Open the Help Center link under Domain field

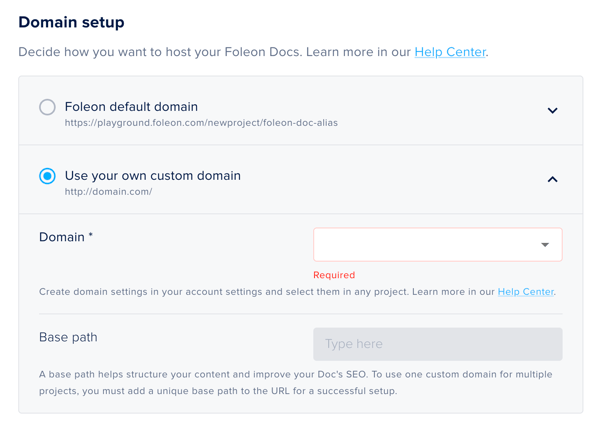click(x=525, y=292)
